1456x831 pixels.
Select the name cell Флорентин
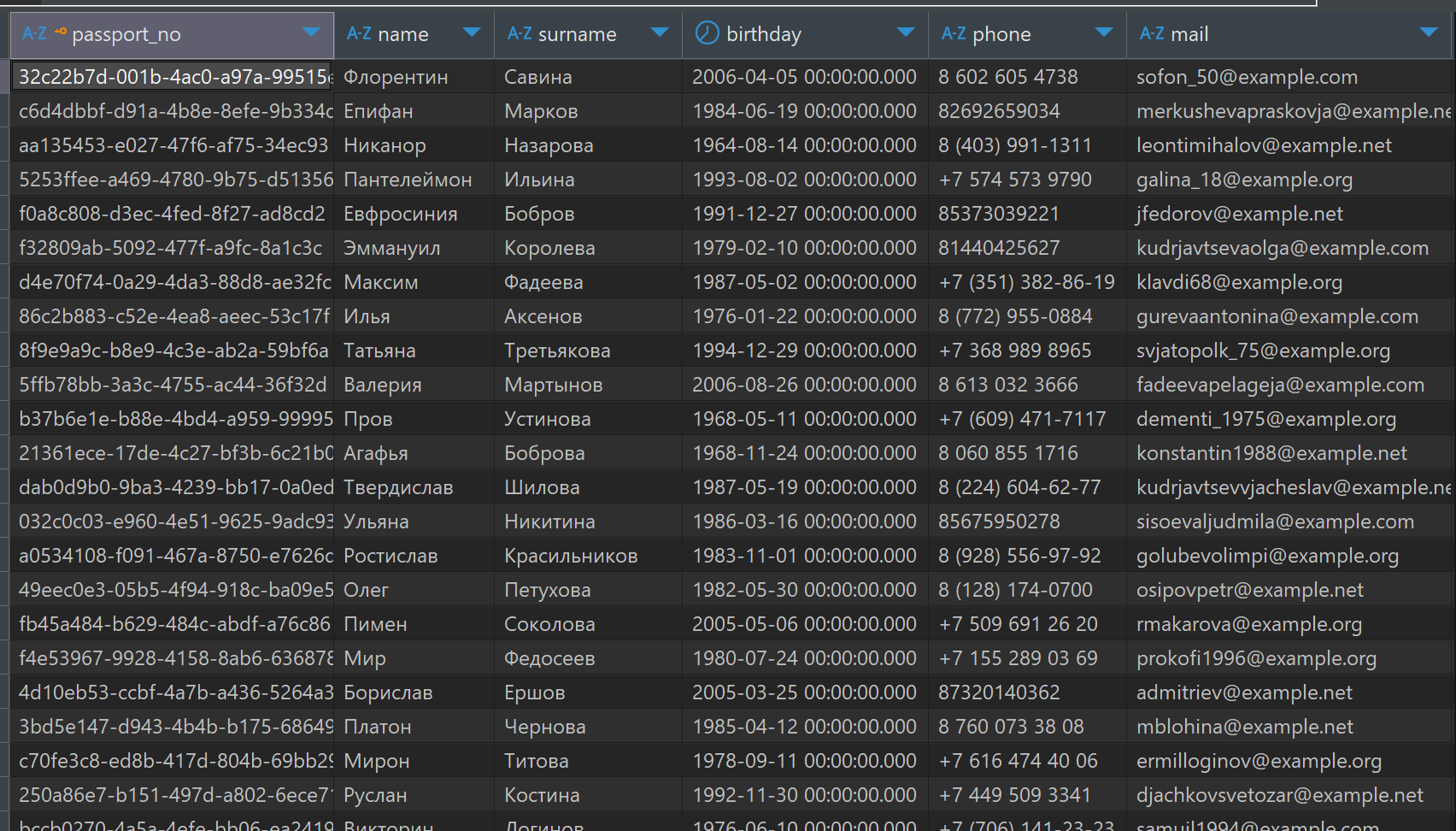pyautogui.click(x=414, y=77)
